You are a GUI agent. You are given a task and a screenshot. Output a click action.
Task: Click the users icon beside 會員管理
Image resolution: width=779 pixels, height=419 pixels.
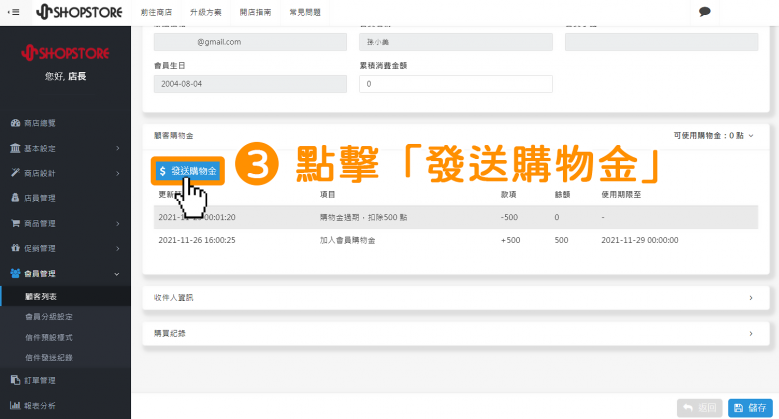(x=15, y=273)
